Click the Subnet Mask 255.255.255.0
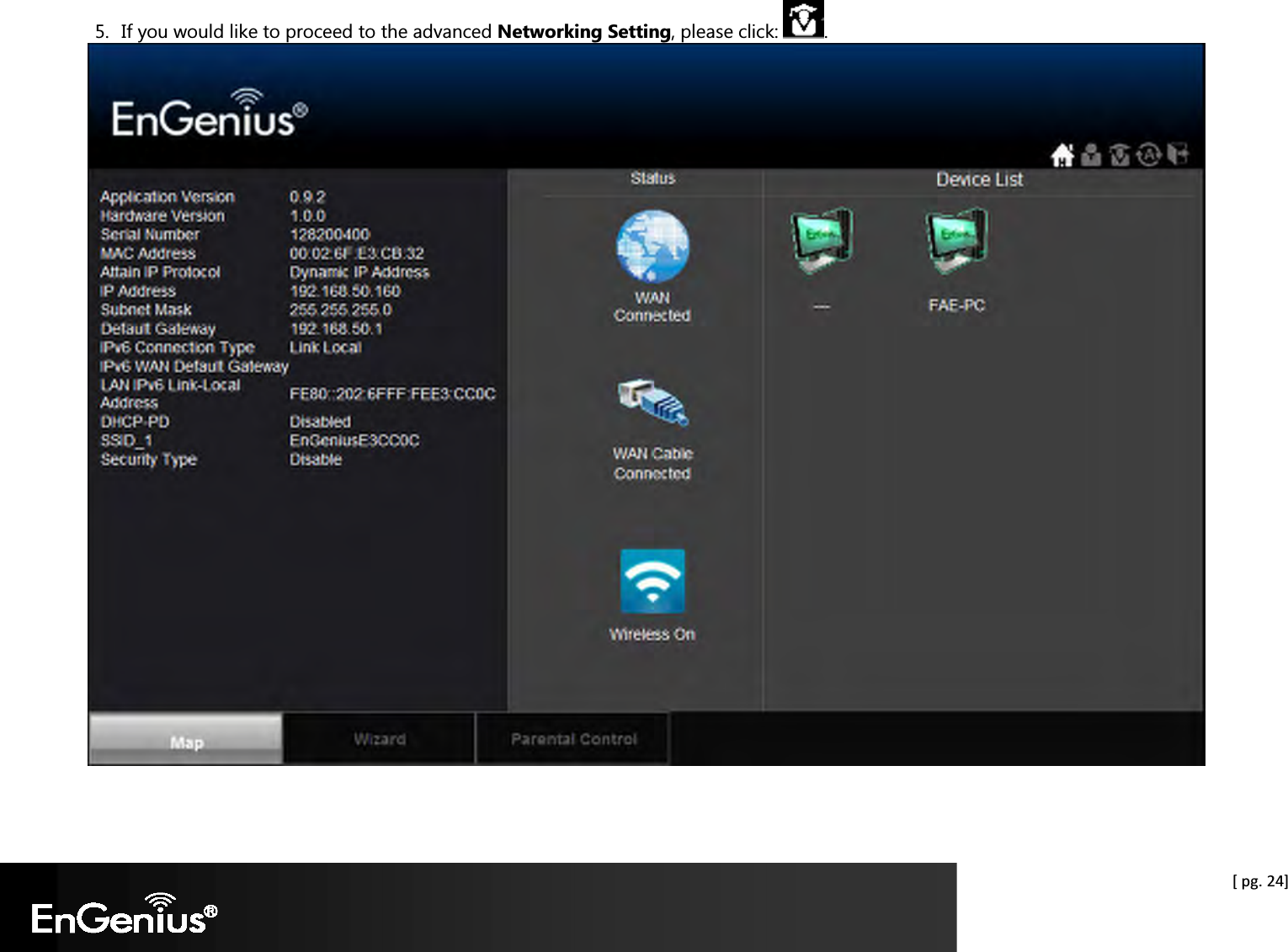1288x952 pixels. tap(341, 310)
